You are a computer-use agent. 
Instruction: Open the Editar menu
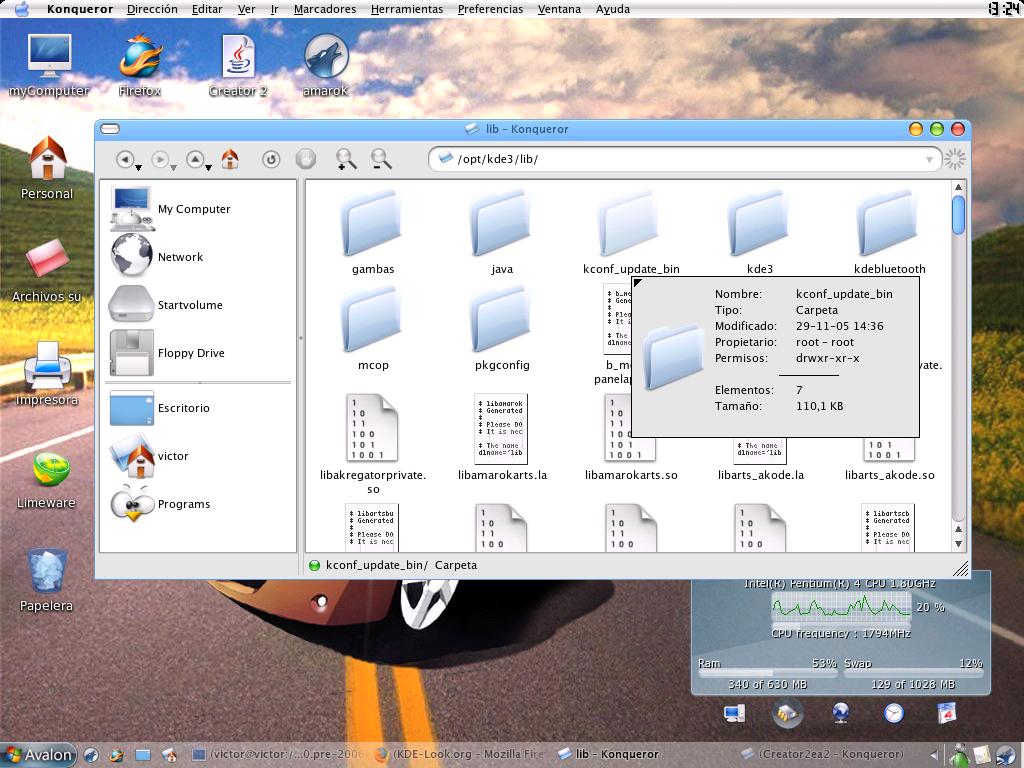click(x=206, y=9)
